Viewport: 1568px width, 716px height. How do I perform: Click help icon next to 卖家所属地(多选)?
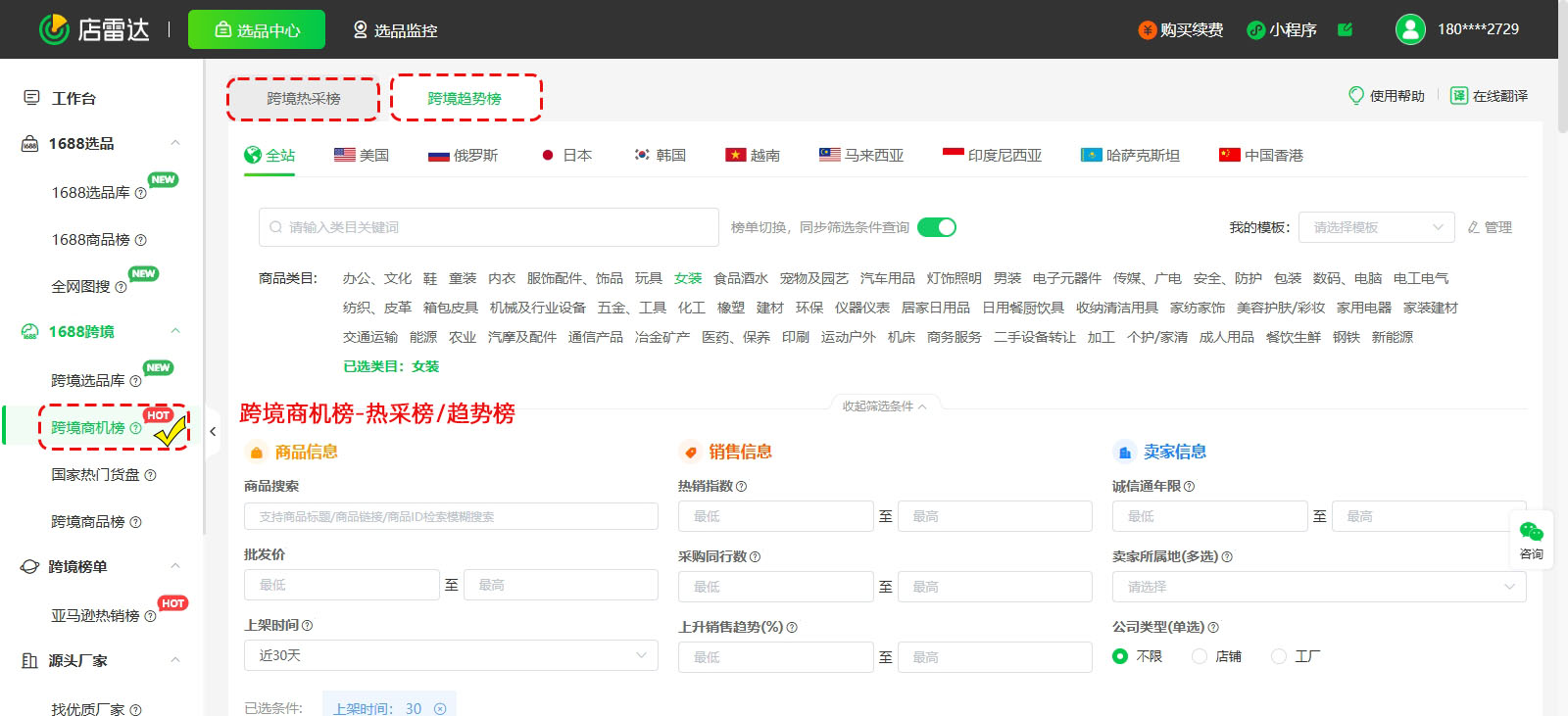coord(1227,556)
